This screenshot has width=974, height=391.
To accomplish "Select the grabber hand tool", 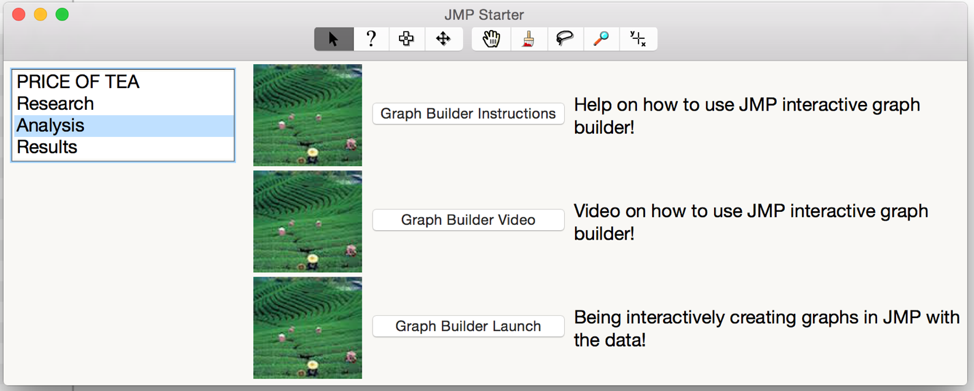I will (491, 39).
